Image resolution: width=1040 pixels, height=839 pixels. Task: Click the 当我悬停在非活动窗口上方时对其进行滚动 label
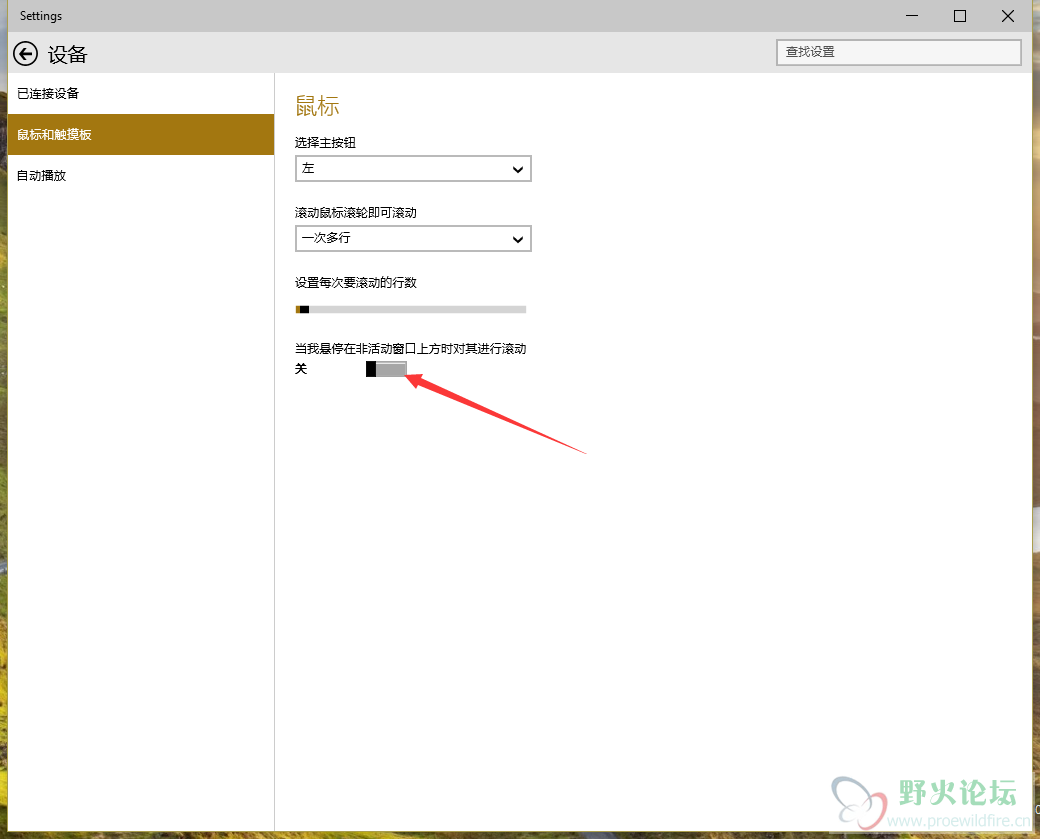click(x=411, y=348)
